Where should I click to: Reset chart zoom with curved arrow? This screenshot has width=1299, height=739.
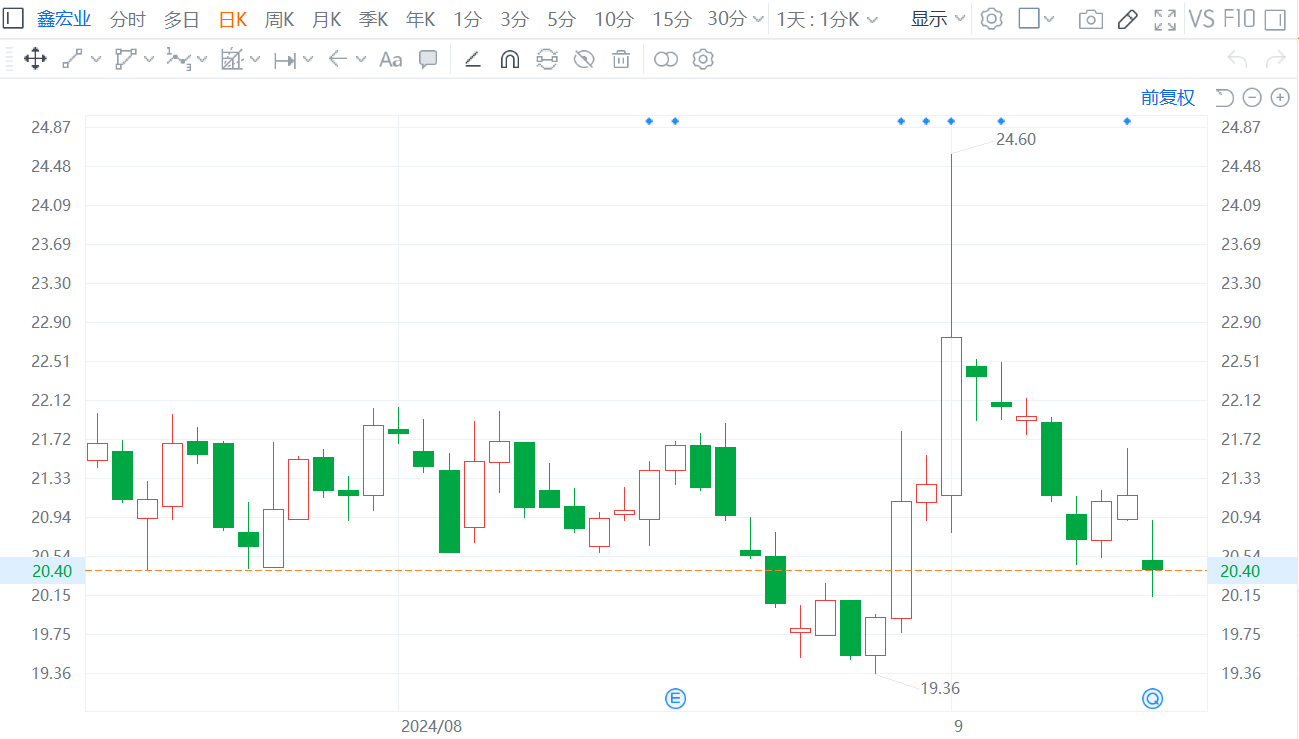pos(1225,97)
